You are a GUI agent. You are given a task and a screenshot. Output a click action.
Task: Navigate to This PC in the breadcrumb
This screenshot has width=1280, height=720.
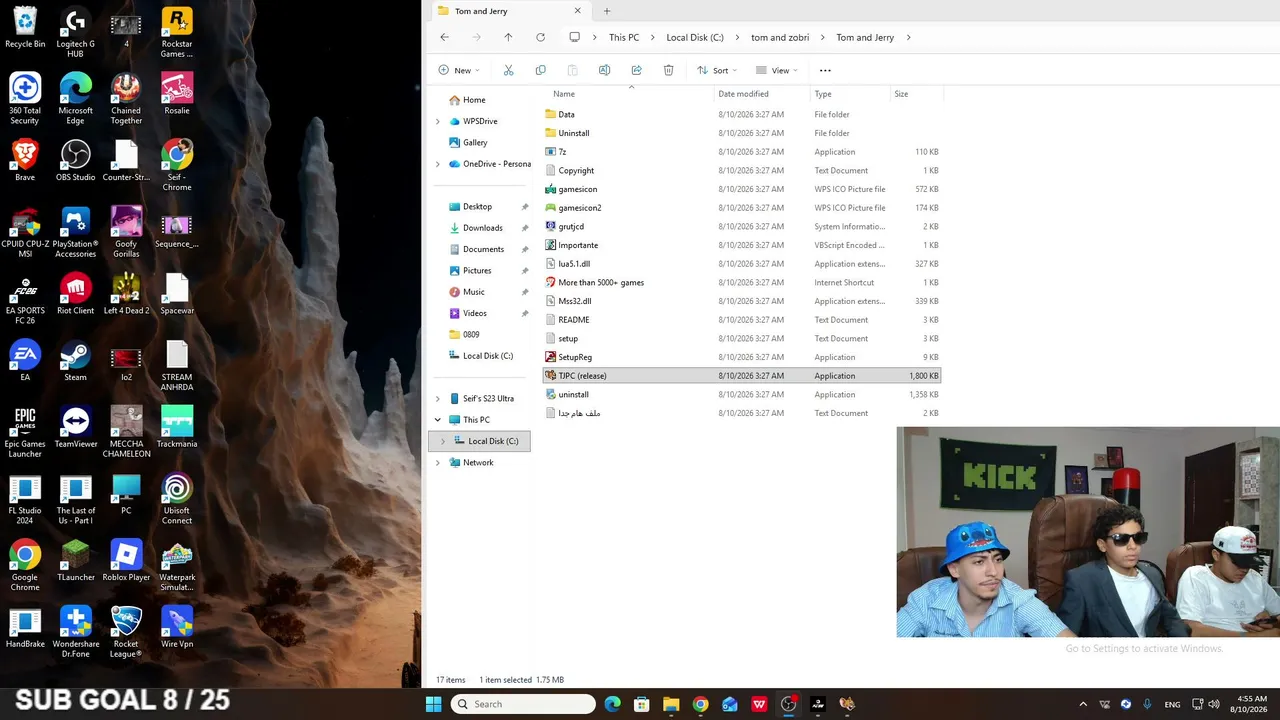coord(624,37)
